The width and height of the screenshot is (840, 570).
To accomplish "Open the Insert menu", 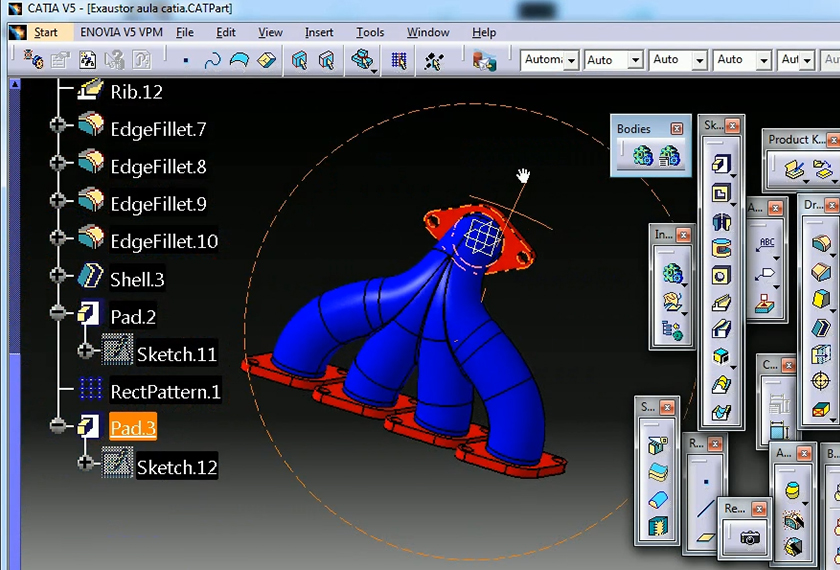I will pyautogui.click(x=319, y=32).
